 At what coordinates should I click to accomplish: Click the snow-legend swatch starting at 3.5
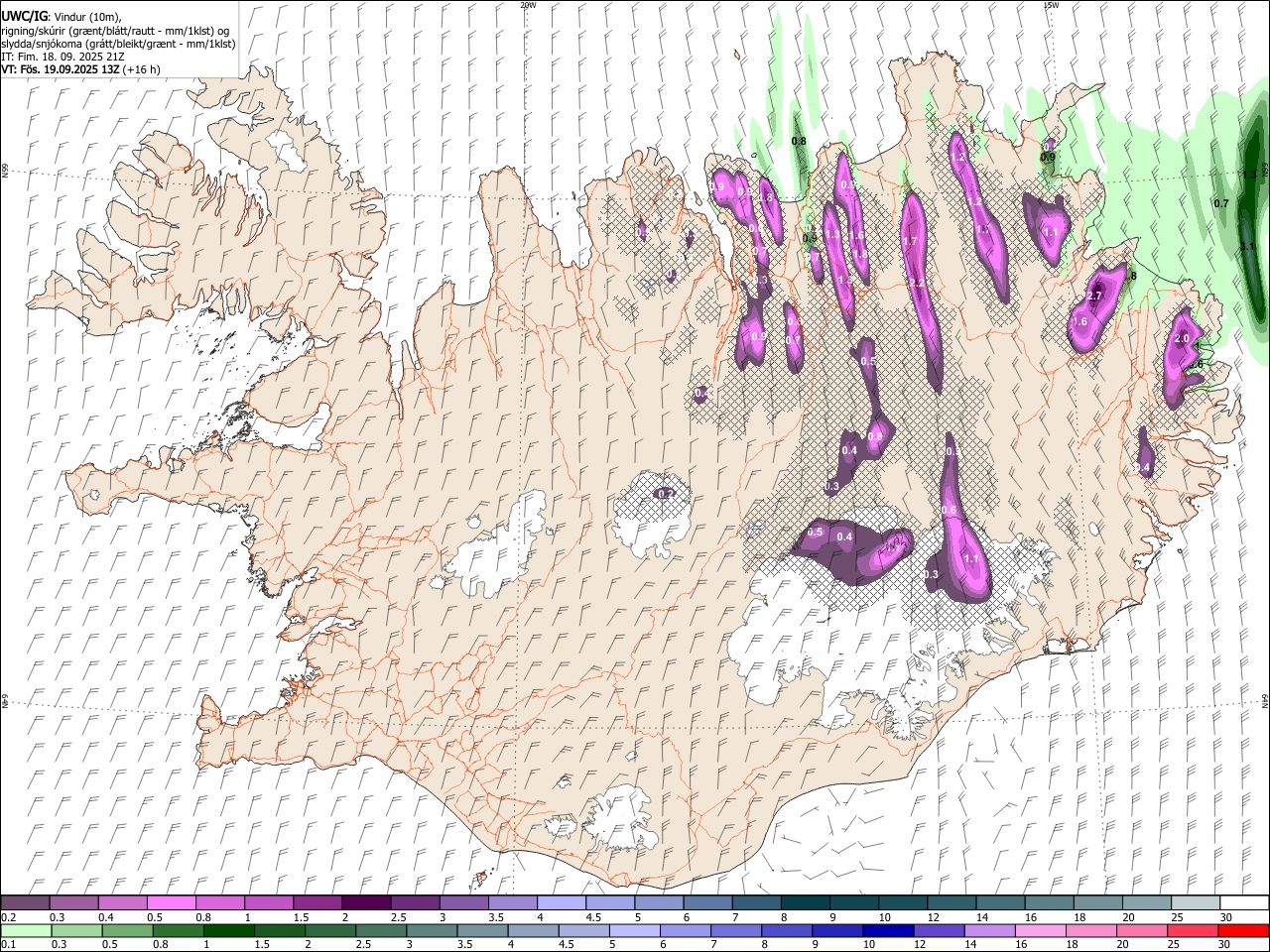click(512, 903)
